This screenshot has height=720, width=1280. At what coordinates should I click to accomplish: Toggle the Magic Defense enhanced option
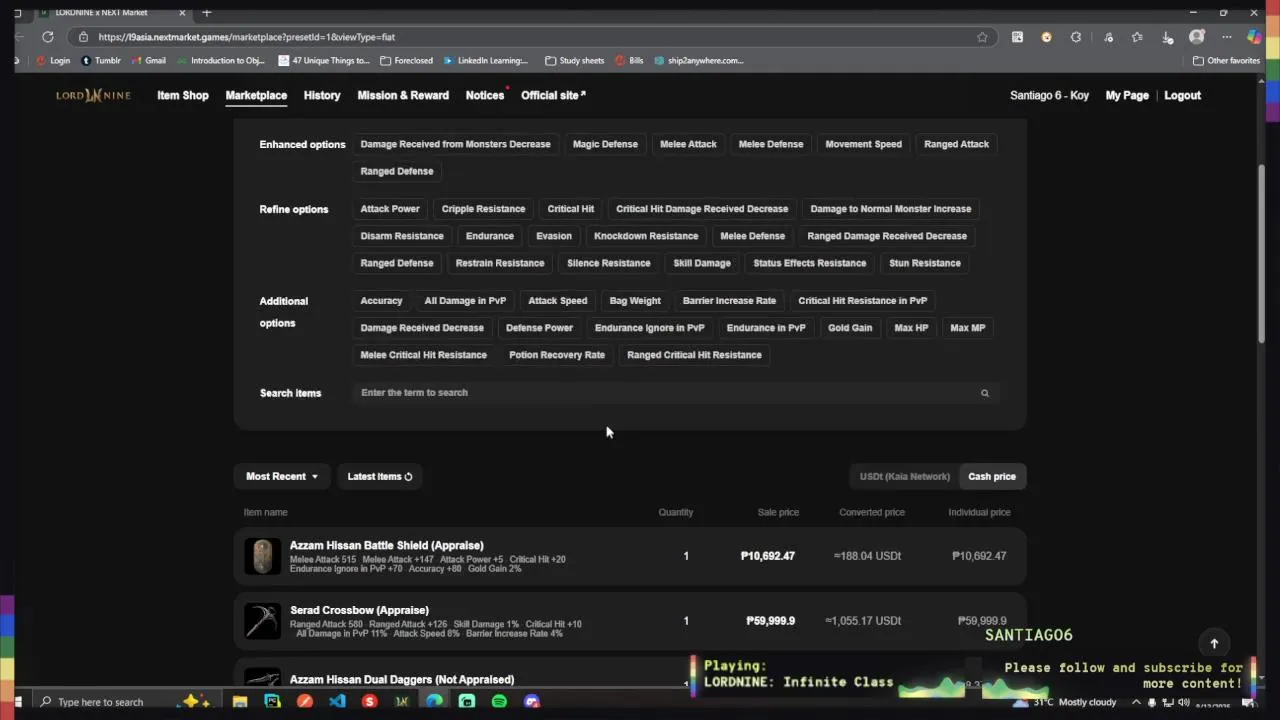(x=605, y=144)
